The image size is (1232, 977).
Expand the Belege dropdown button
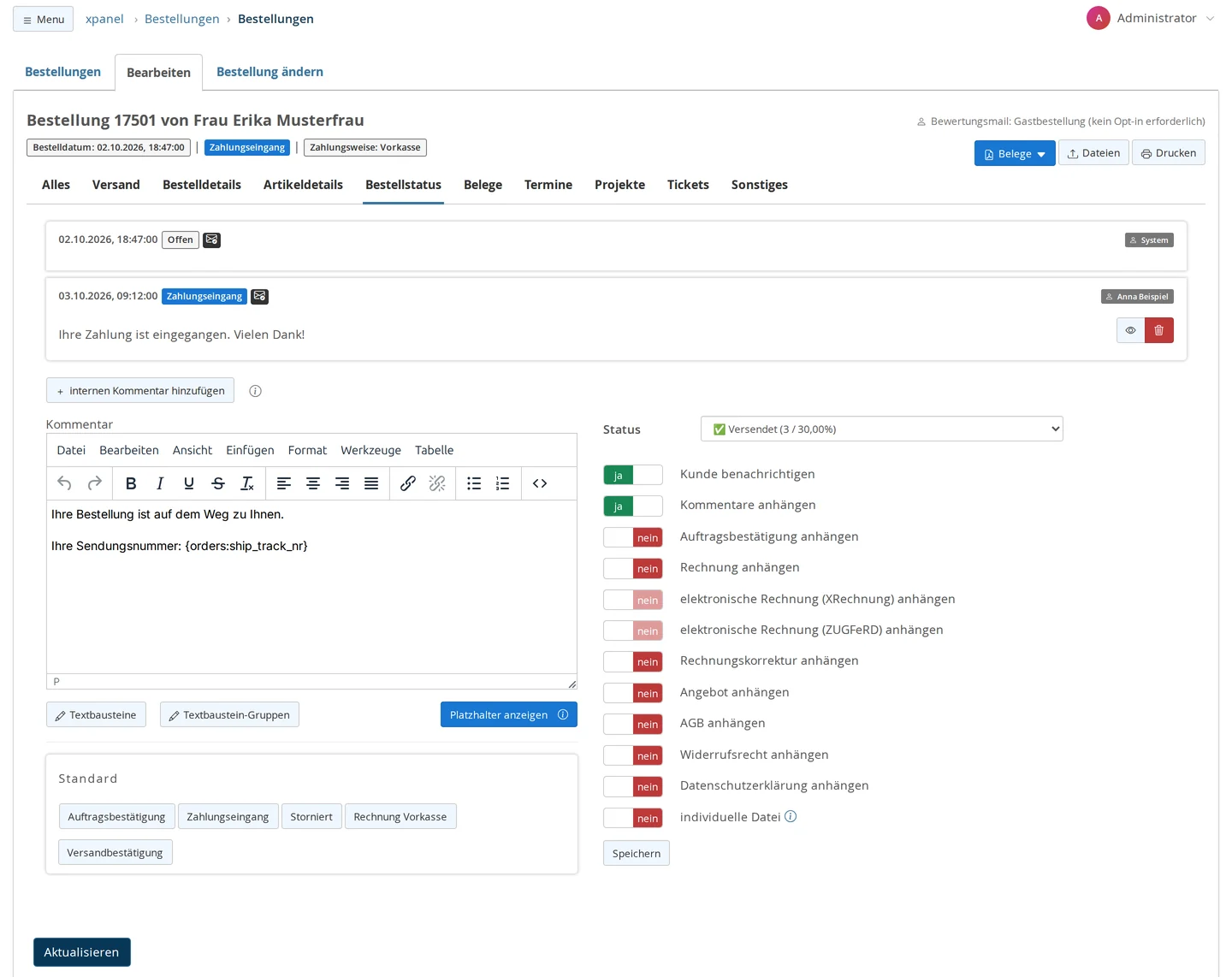pos(1015,153)
